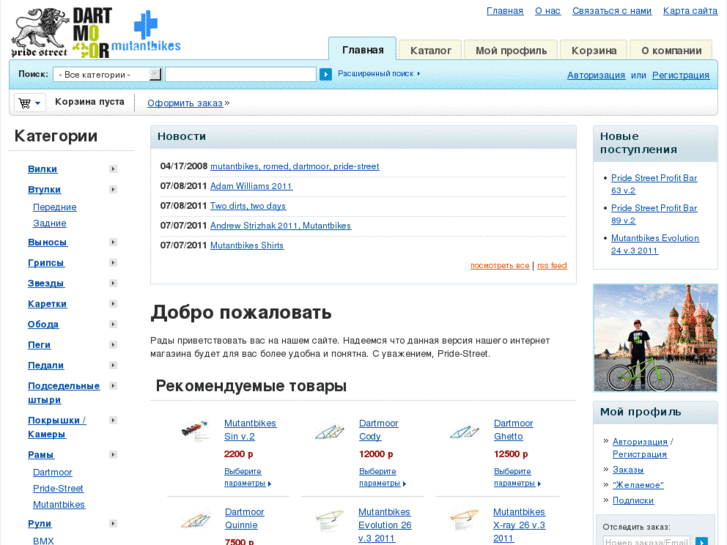This screenshot has width=727, height=545.
Task: Open the Mutantbikes frames subcategory
Action: (59, 505)
